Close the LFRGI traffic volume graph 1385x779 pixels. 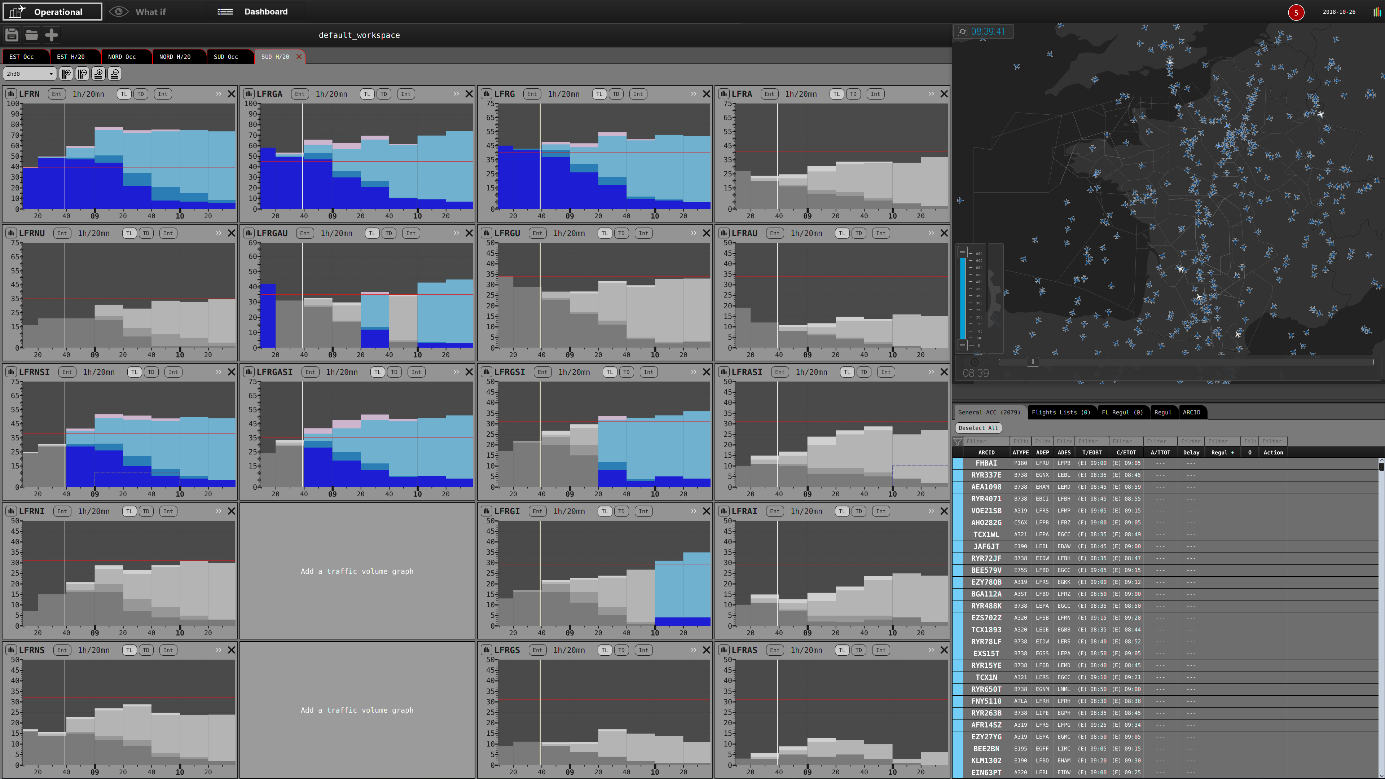(x=706, y=511)
